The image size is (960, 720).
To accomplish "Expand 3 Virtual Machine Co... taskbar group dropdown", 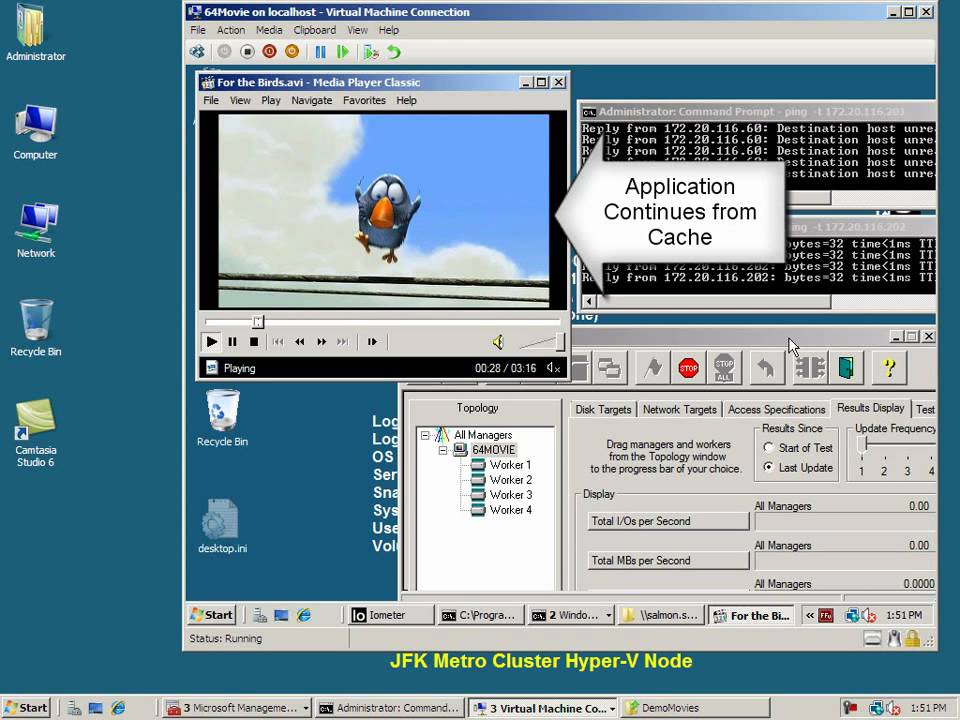I will (612, 708).
